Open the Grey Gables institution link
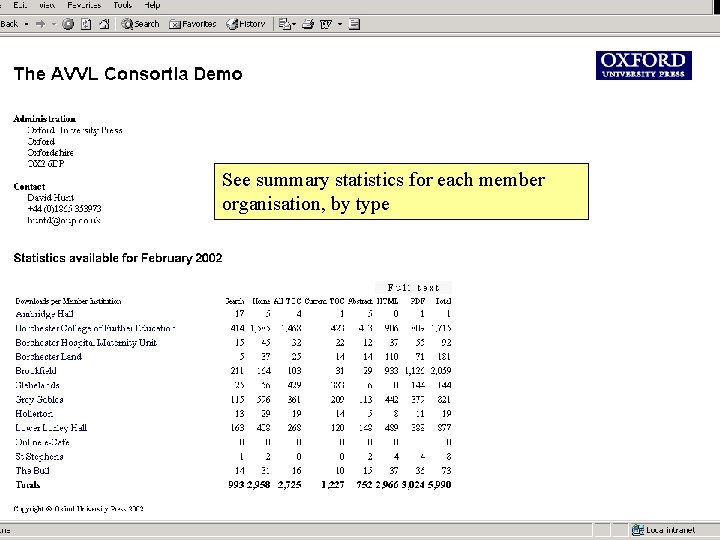 39,399
